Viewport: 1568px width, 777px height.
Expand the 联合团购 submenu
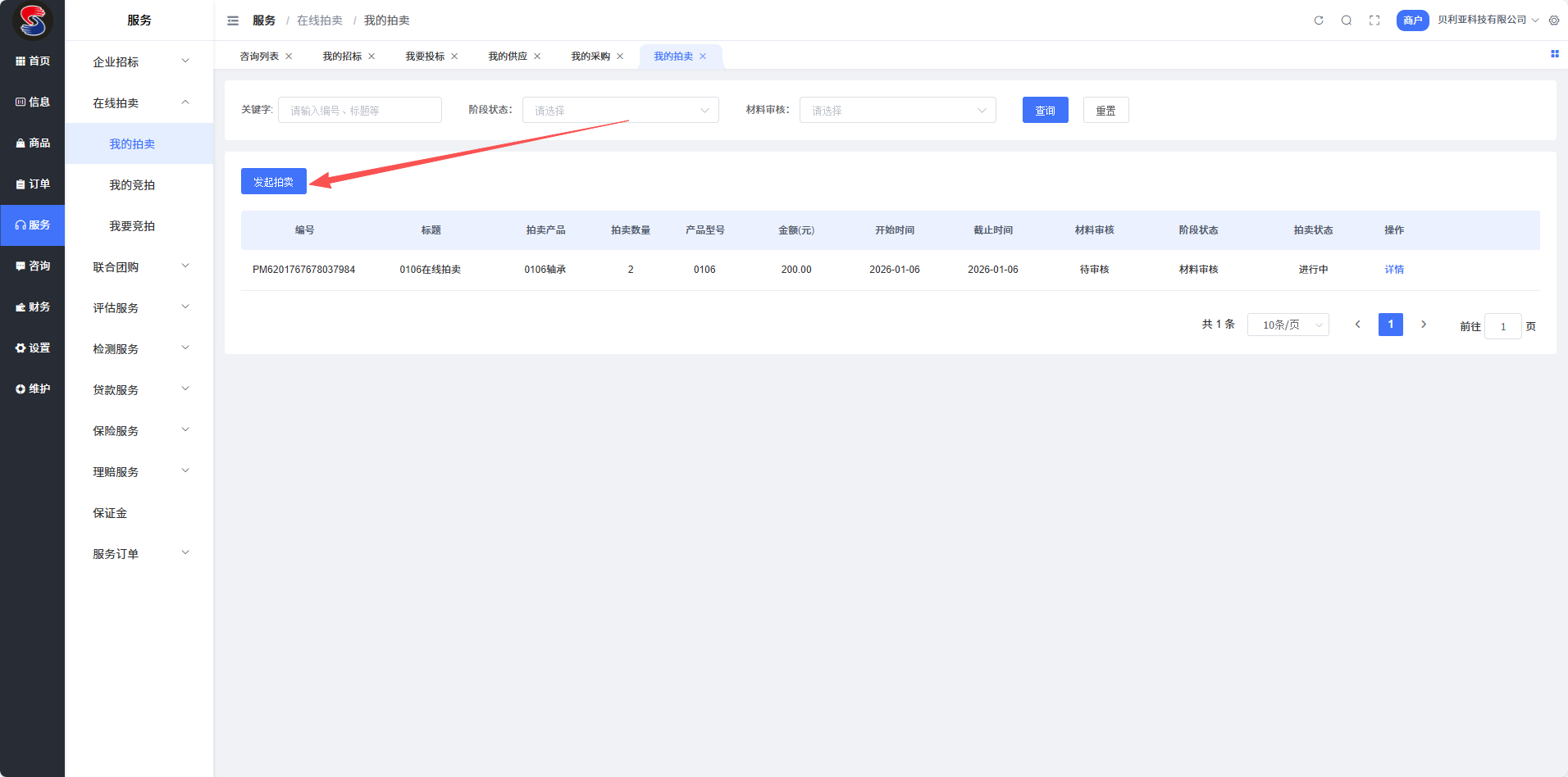(139, 267)
